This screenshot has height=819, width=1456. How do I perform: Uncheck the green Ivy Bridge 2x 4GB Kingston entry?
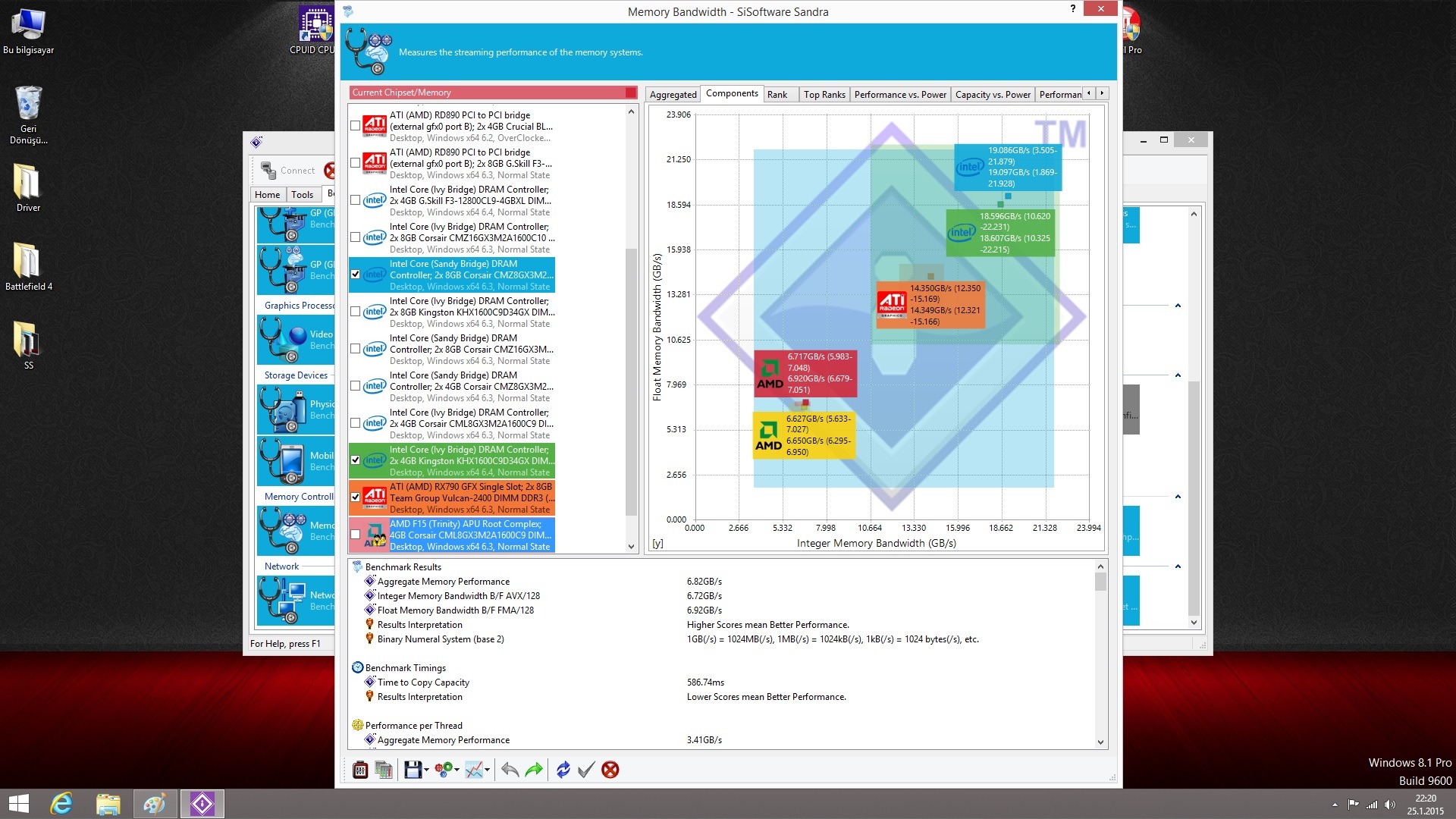[x=355, y=460]
